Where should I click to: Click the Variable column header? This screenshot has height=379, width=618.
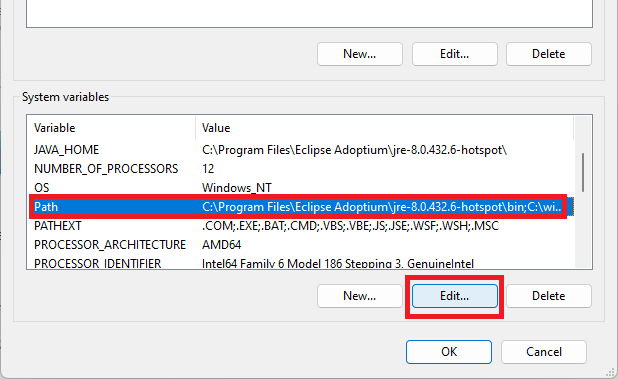[111, 128]
